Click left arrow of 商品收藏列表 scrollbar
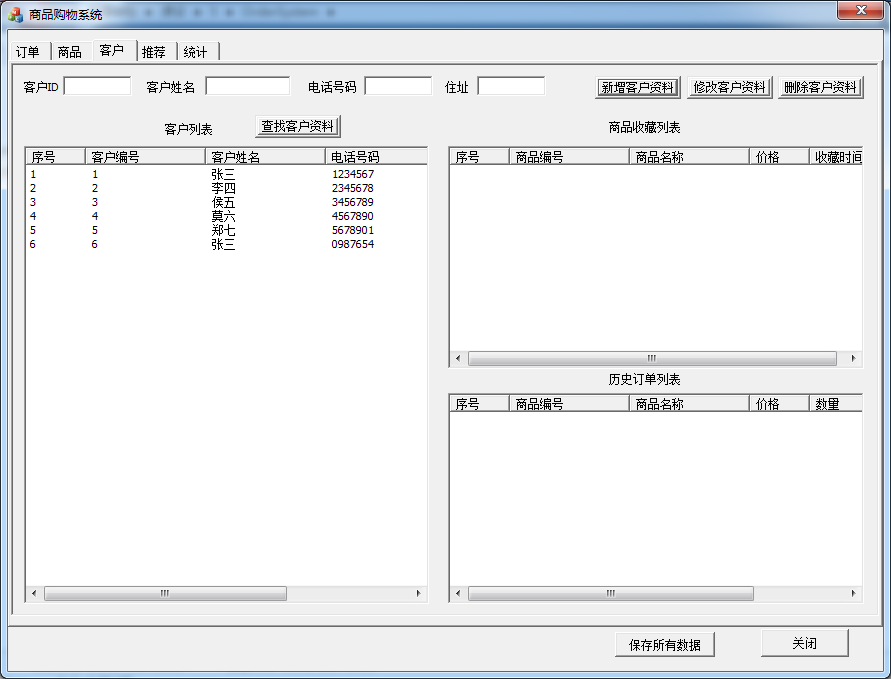Screen dimensions: 891x679 pos(458,358)
